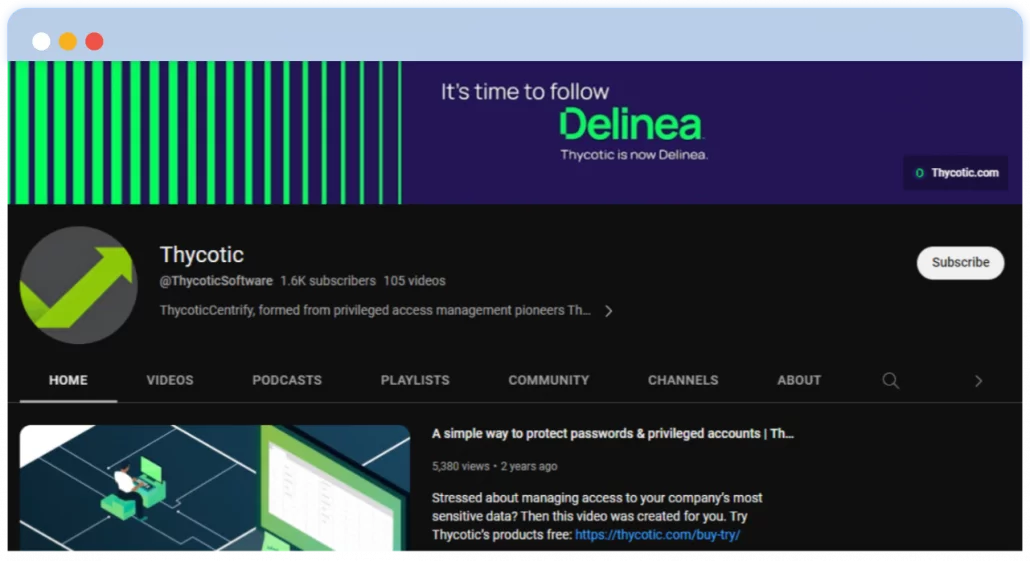Image resolution: width=1030 pixels, height=561 pixels.
Task: Open the ABOUT tab
Action: pyautogui.click(x=799, y=380)
